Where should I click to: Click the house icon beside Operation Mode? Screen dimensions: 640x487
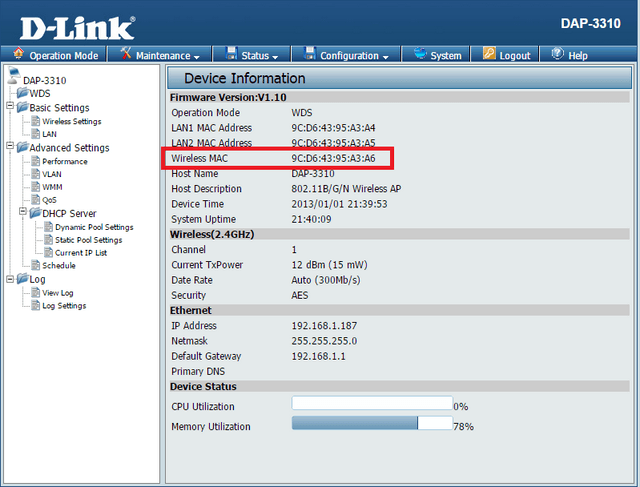tap(18, 53)
